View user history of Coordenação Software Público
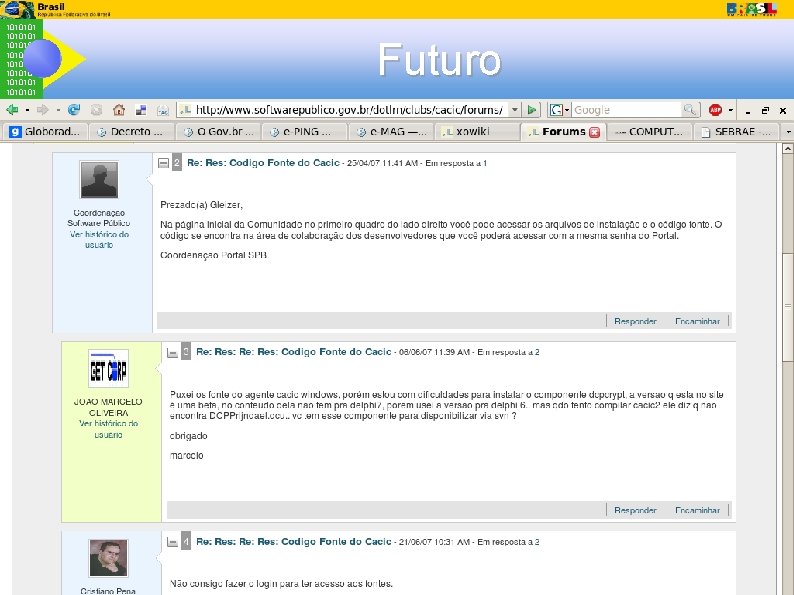Screen dimensions: 794x595 click(99, 240)
